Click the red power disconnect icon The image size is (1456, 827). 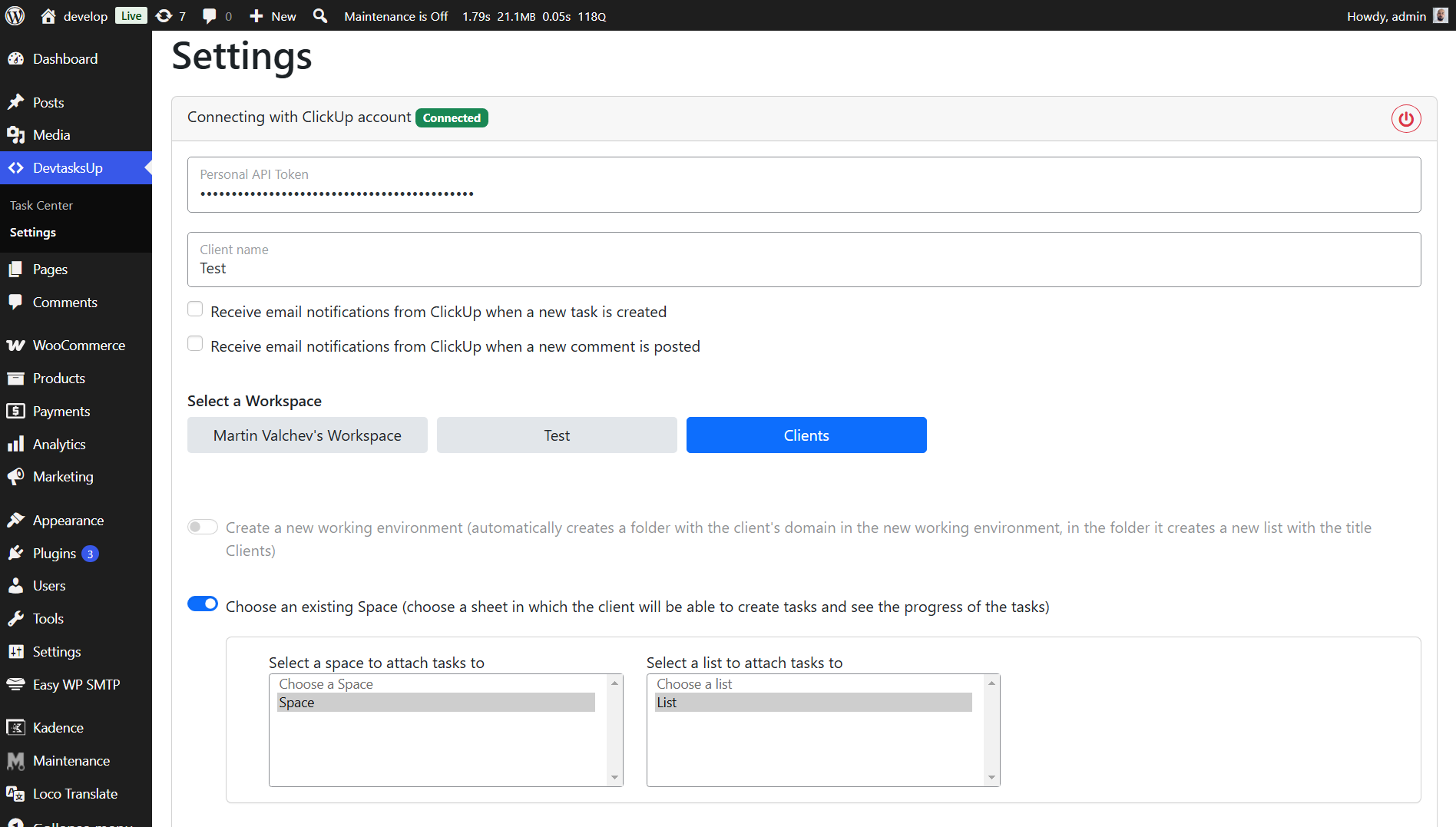pyautogui.click(x=1406, y=119)
